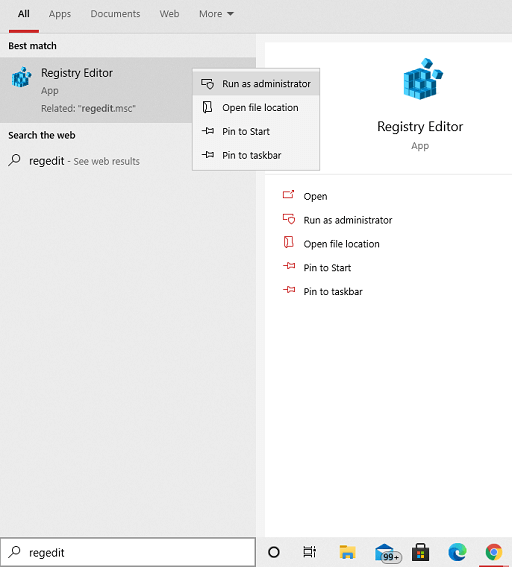512x567 pixels.
Task: Click the pin icon beside context menu Pin to taskbar
Action: tap(208, 155)
